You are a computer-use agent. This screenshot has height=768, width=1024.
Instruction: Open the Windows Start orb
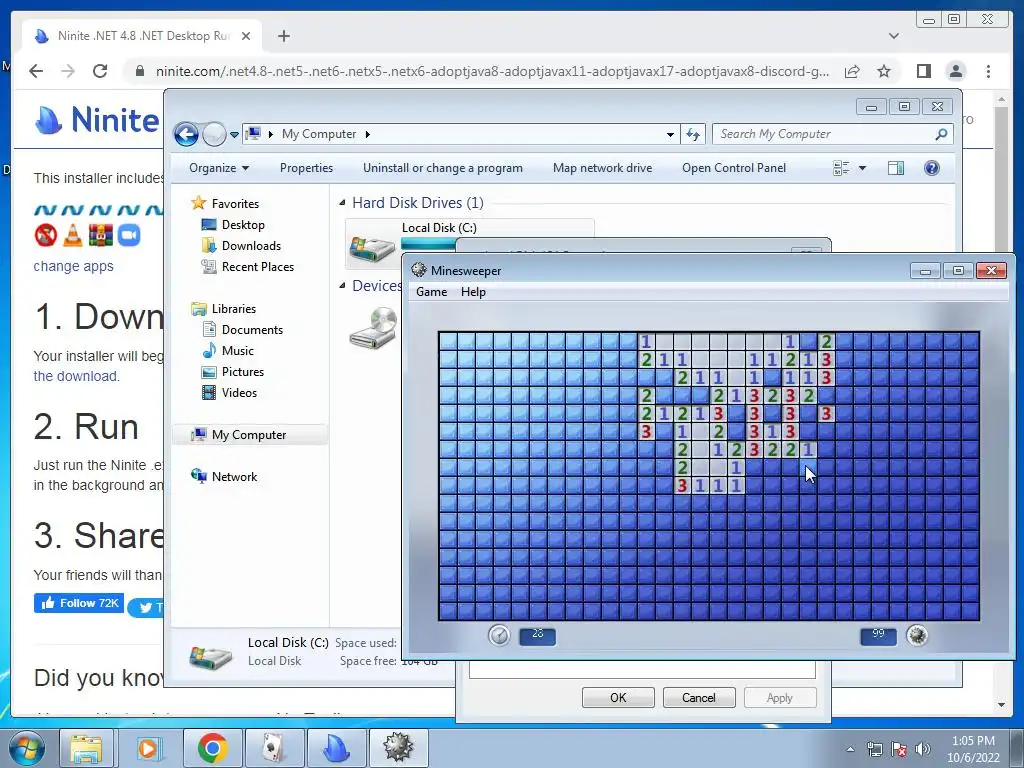coord(26,748)
